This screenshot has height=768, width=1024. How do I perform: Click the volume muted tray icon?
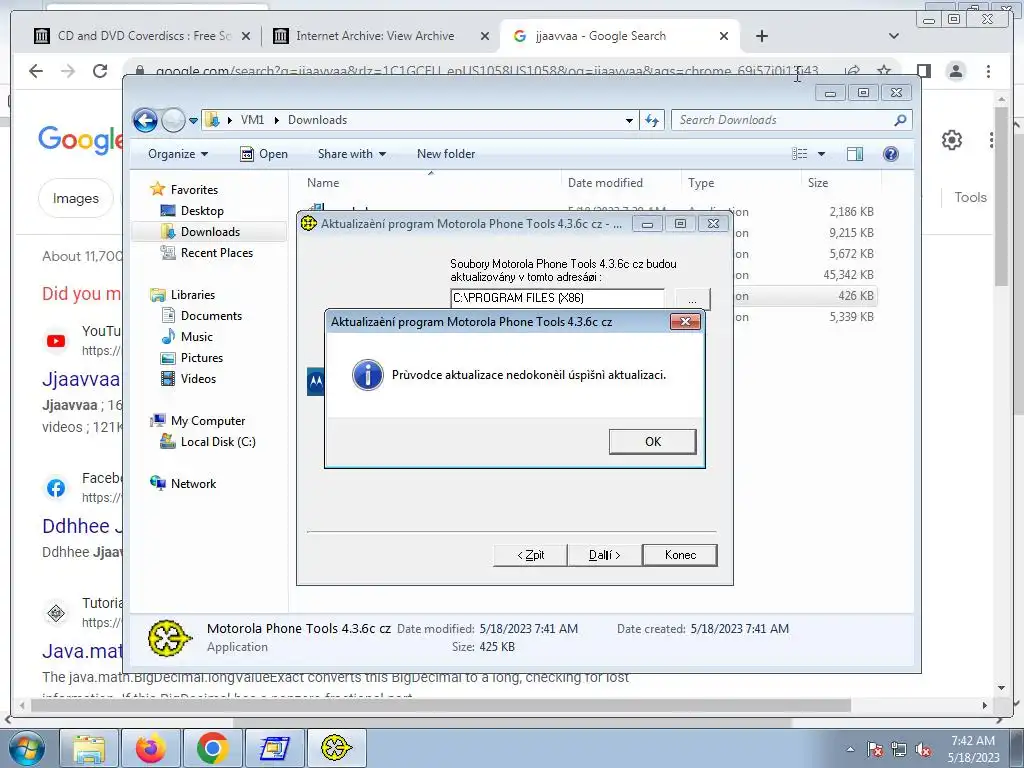tap(923, 749)
